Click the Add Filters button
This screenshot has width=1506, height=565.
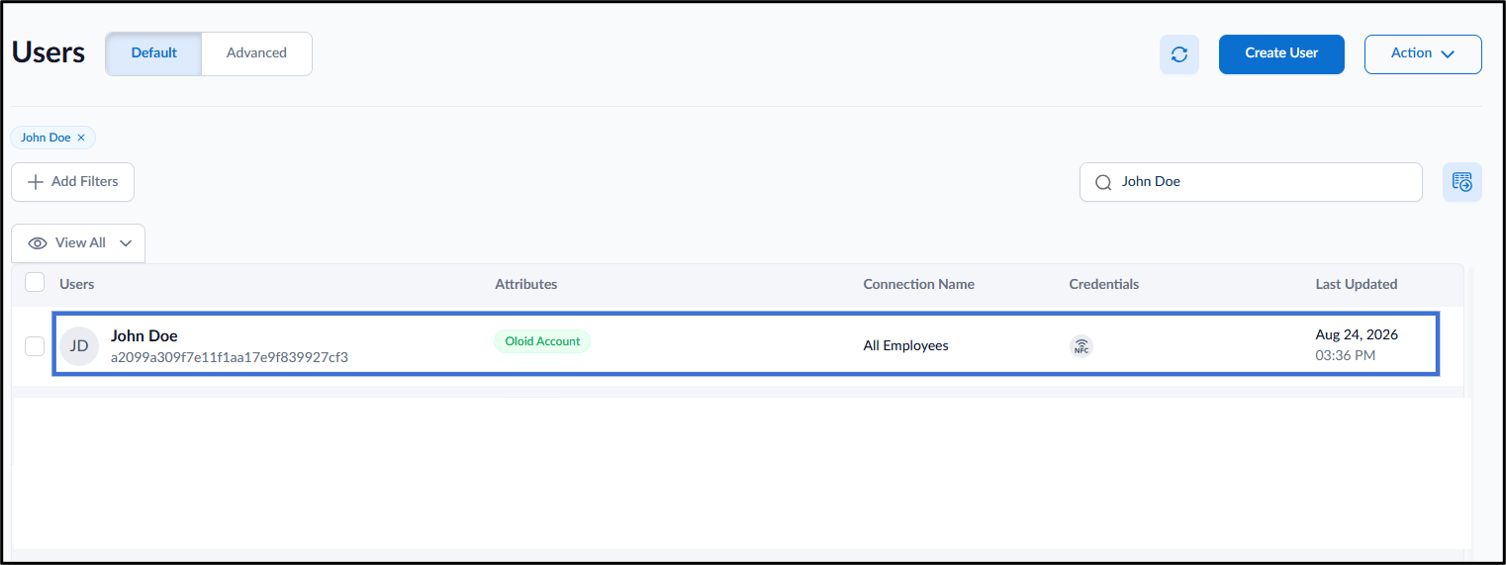pos(73,182)
